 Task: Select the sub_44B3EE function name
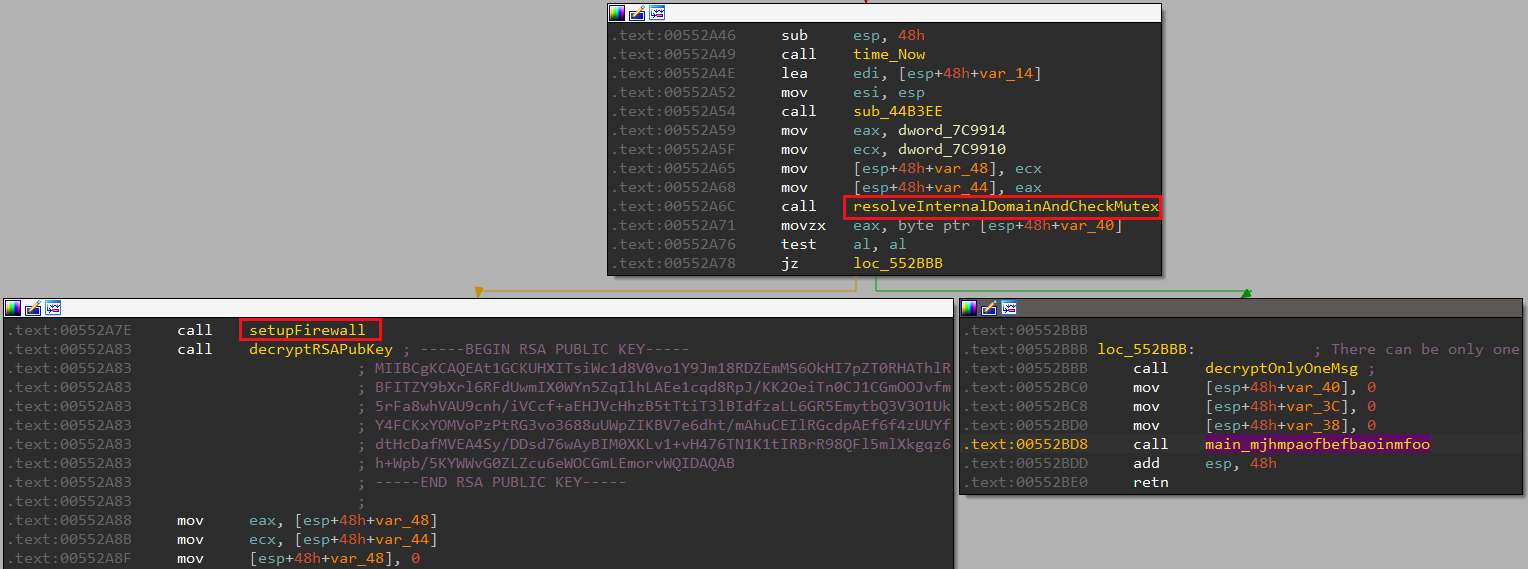[x=897, y=111]
